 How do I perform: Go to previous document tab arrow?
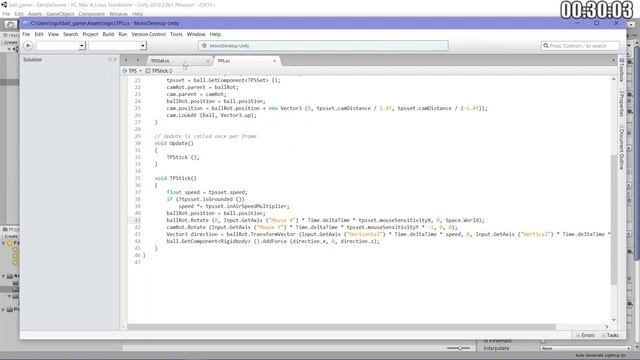(x=126, y=60)
